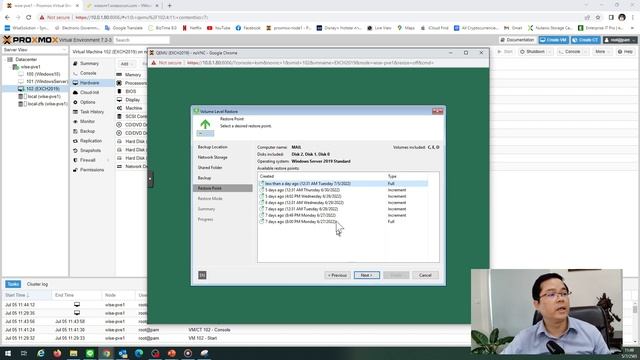Open the More actions dropdown

pos(602,52)
